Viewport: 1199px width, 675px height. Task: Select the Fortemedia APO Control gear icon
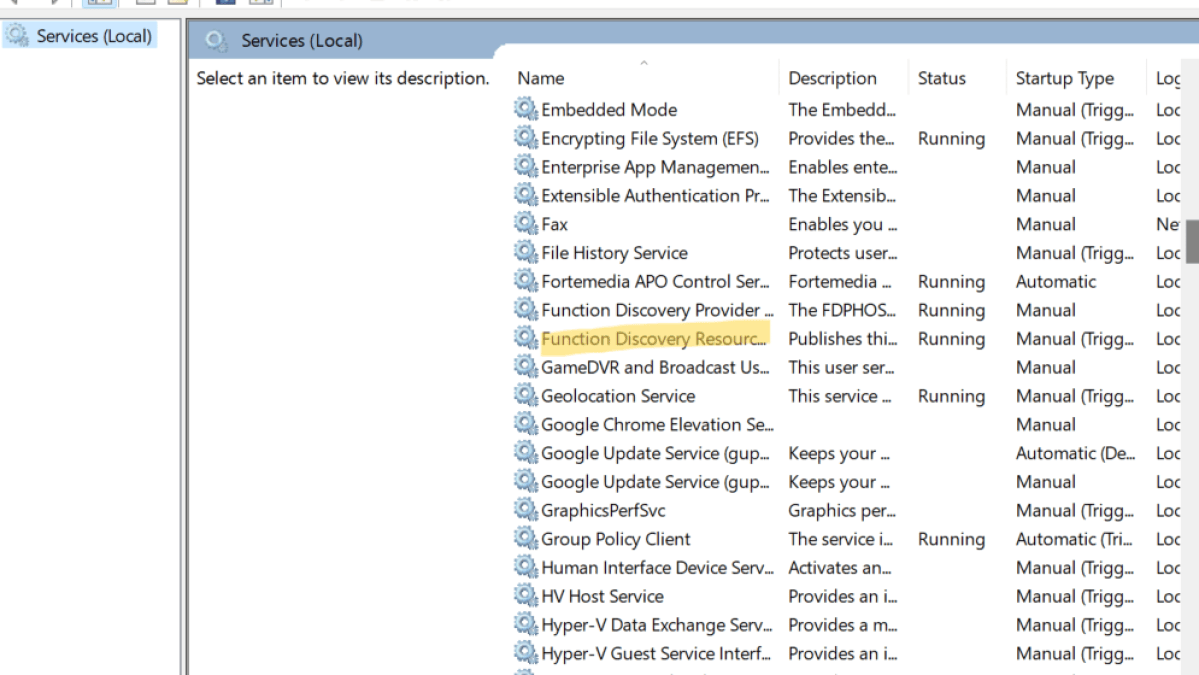point(525,281)
